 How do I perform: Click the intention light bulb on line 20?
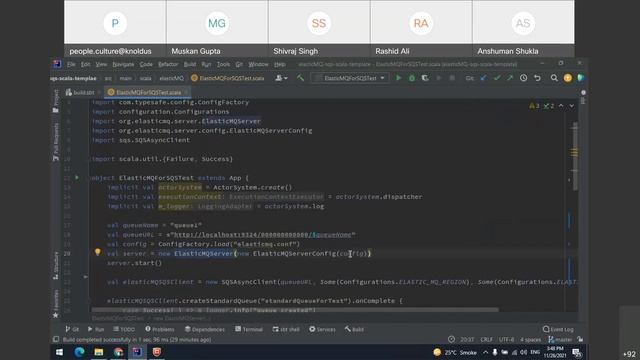pos(98,252)
